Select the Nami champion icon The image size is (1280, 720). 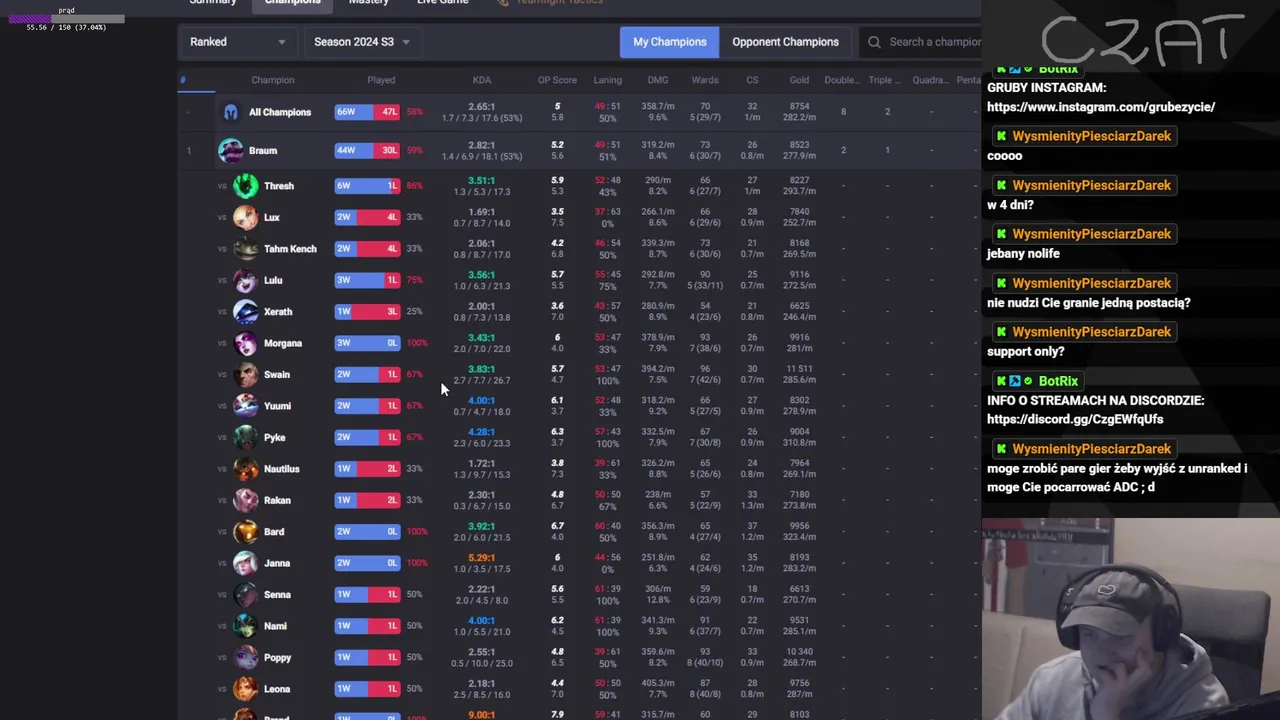point(245,626)
